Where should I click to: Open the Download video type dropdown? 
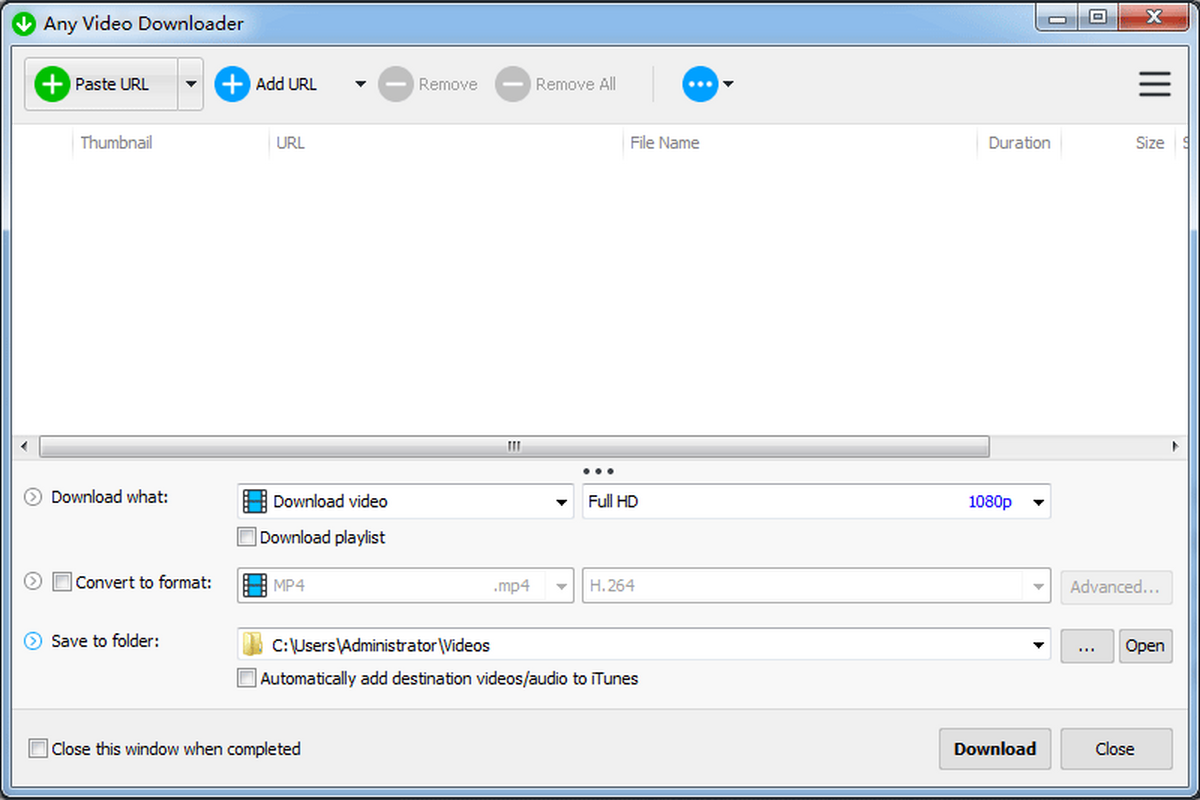point(406,501)
